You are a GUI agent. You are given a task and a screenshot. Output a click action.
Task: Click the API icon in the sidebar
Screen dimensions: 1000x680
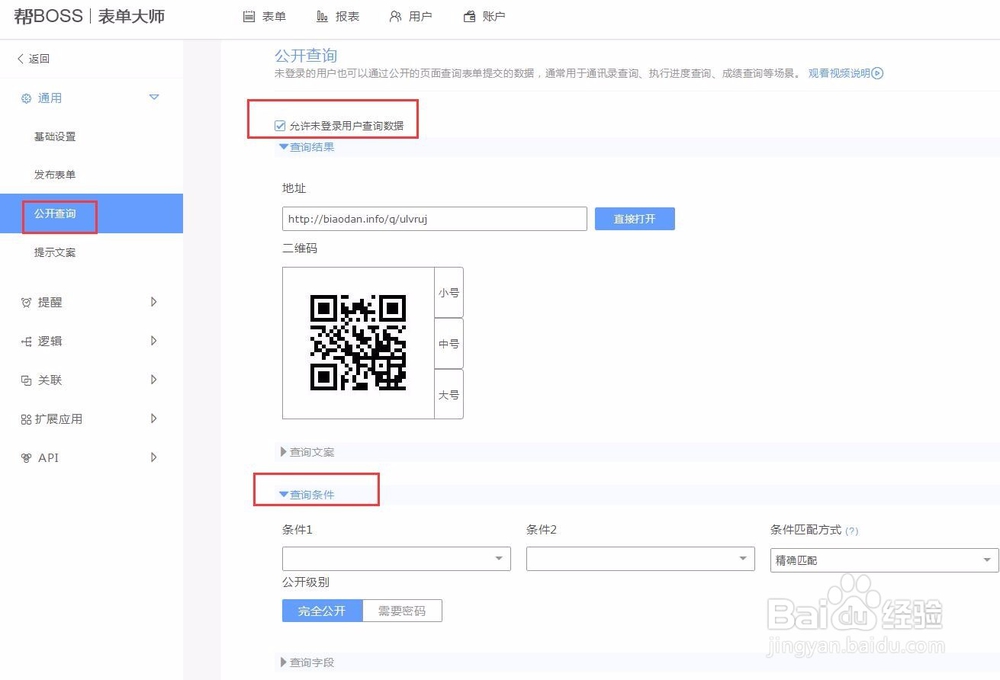26,458
